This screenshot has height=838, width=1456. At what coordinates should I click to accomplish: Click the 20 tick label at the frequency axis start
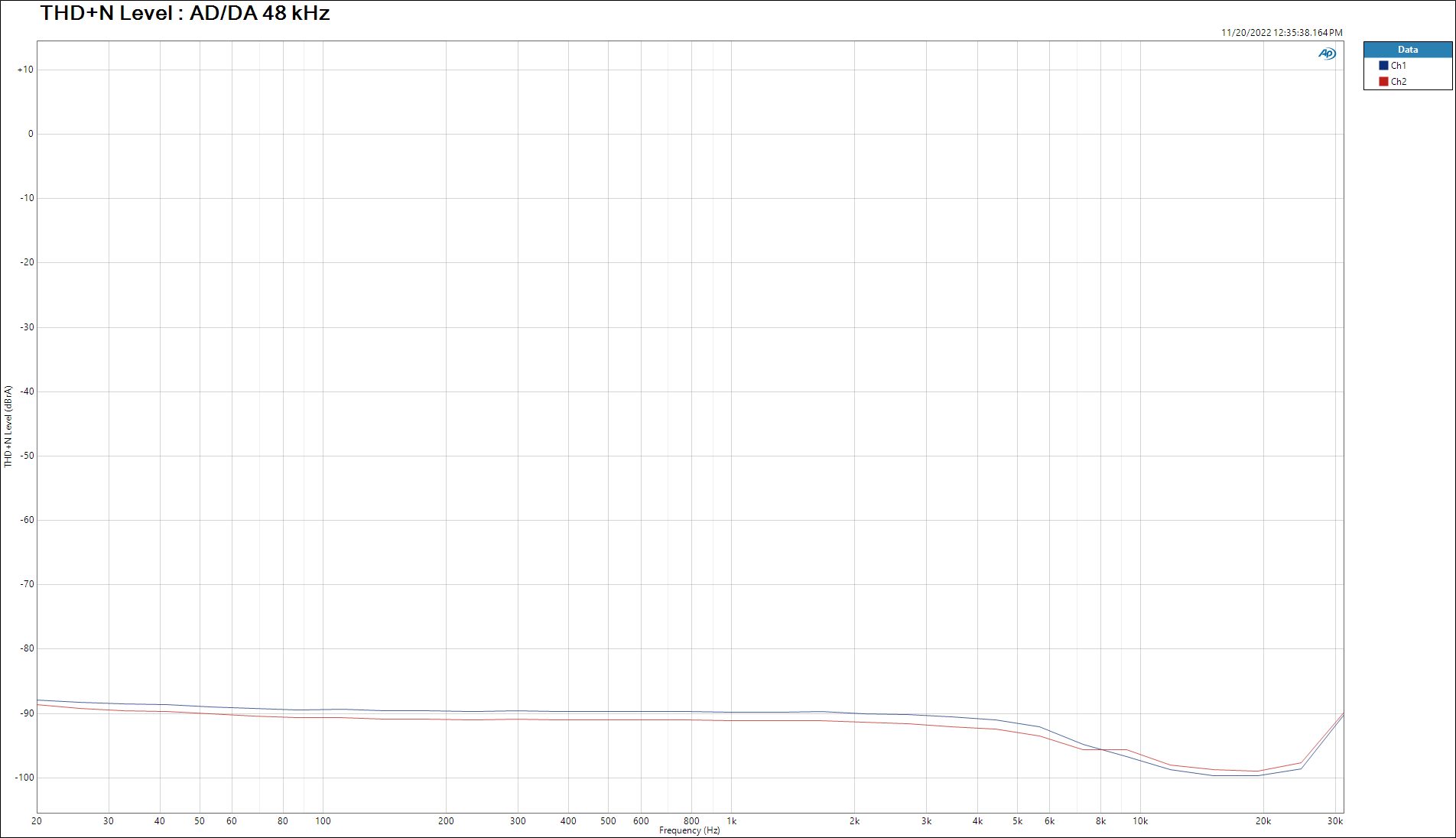point(37,821)
